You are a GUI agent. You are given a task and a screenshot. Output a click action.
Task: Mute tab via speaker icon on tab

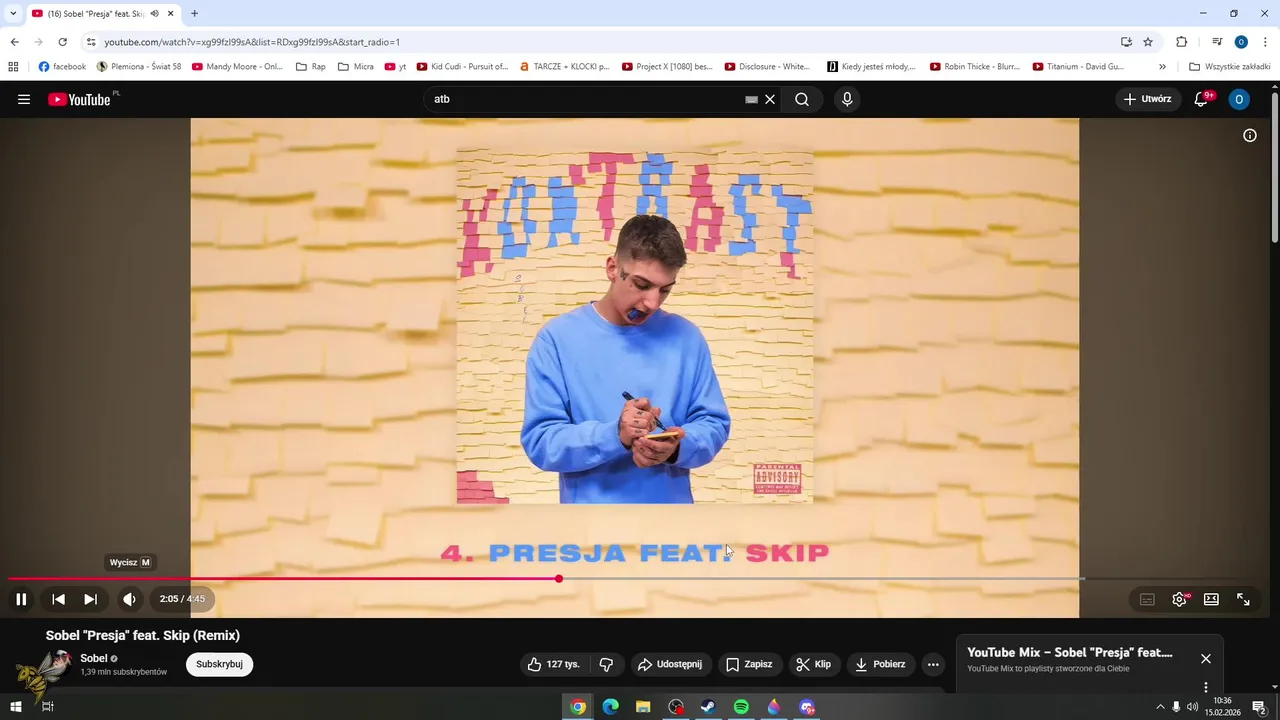pos(154,13)
